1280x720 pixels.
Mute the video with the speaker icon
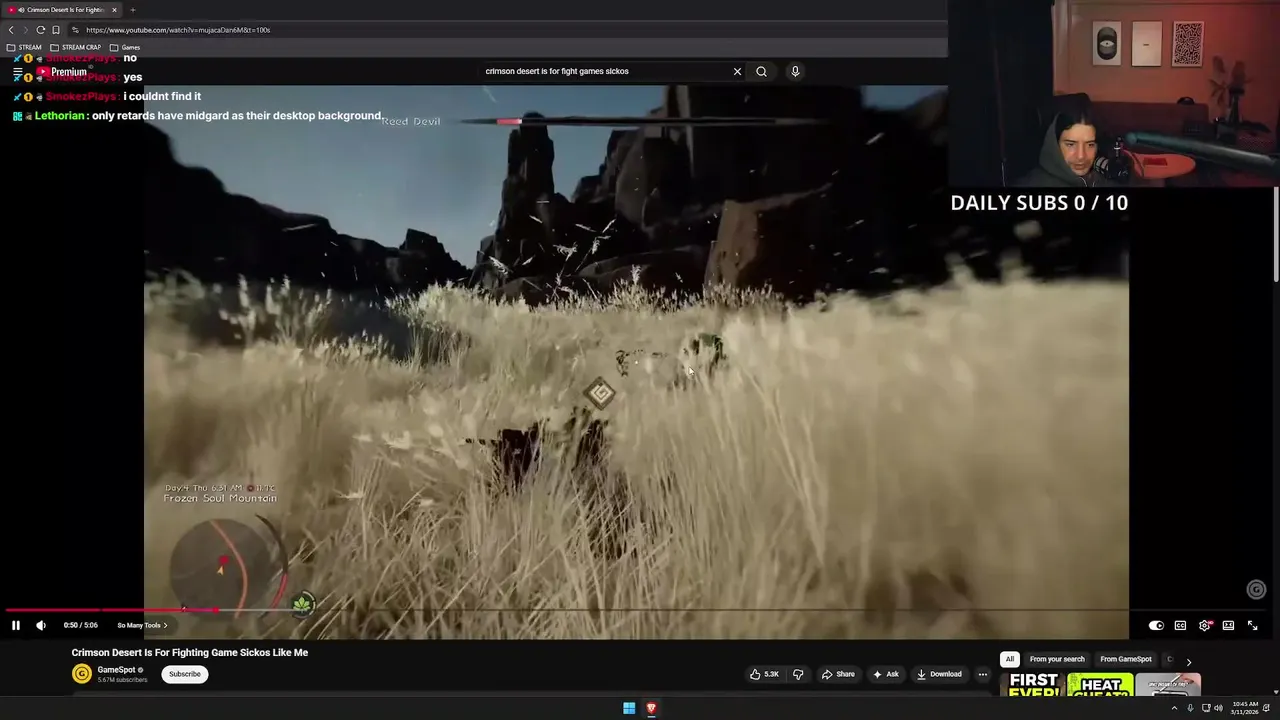tap(41, 625)
